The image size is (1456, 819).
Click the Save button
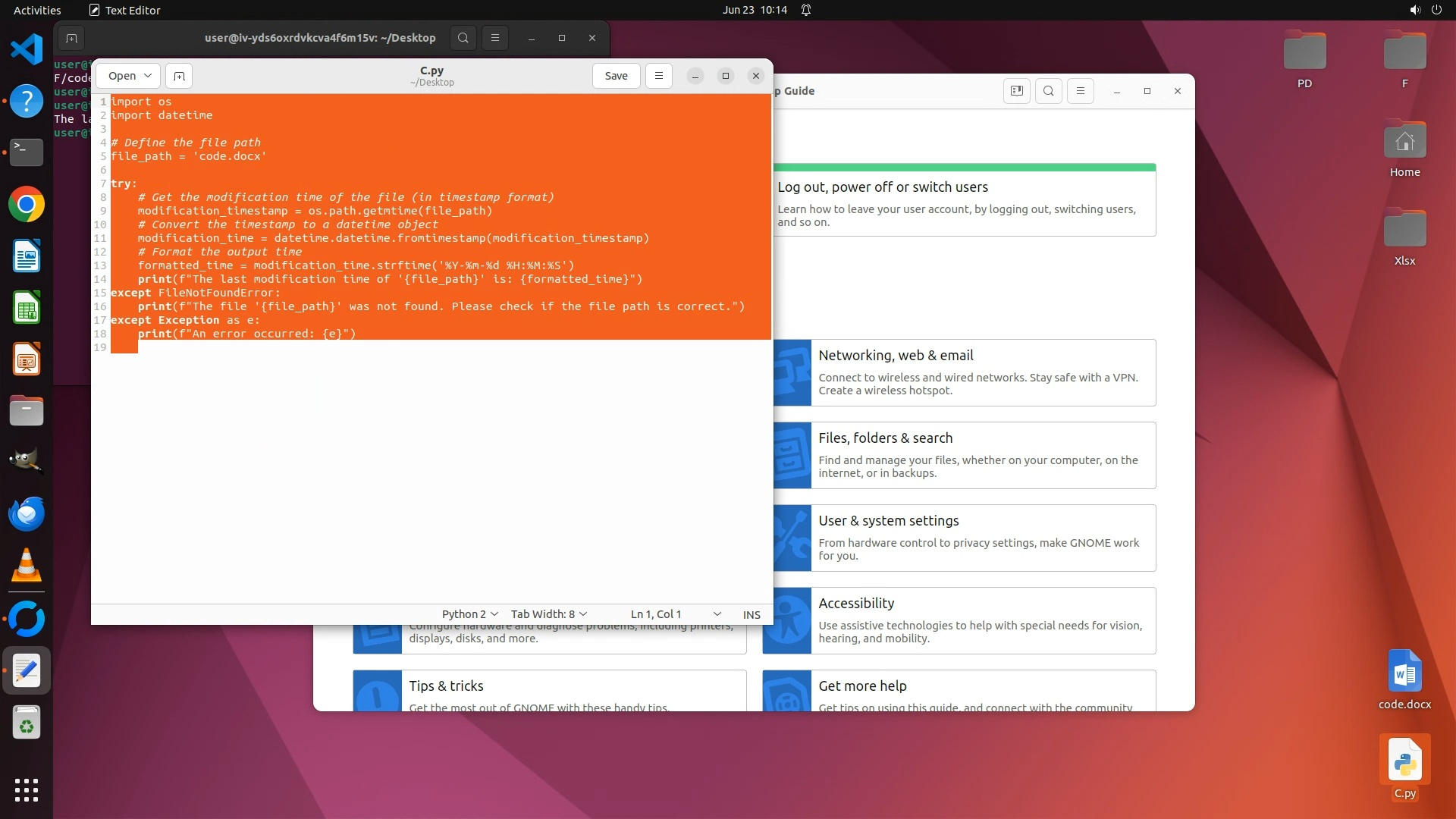616,76
